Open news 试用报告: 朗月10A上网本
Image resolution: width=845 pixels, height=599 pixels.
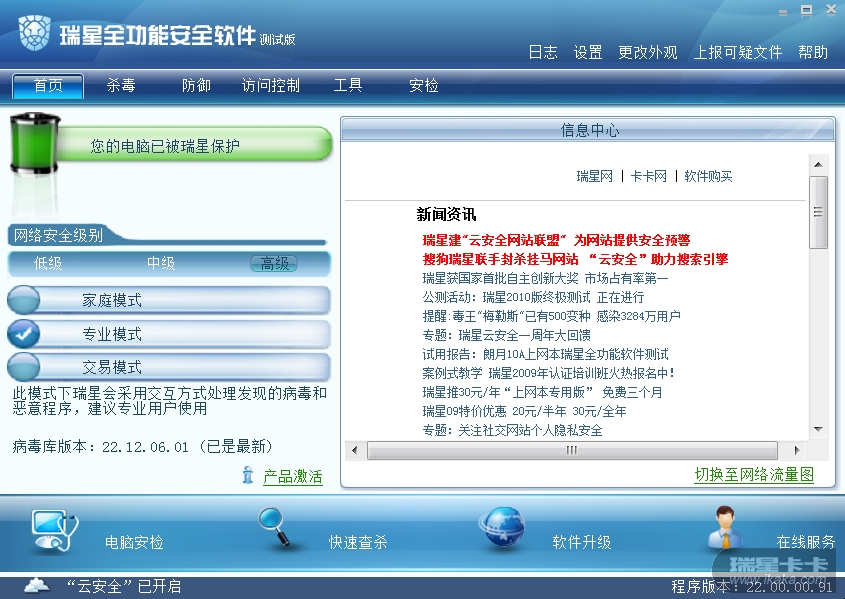pos(545,354)
